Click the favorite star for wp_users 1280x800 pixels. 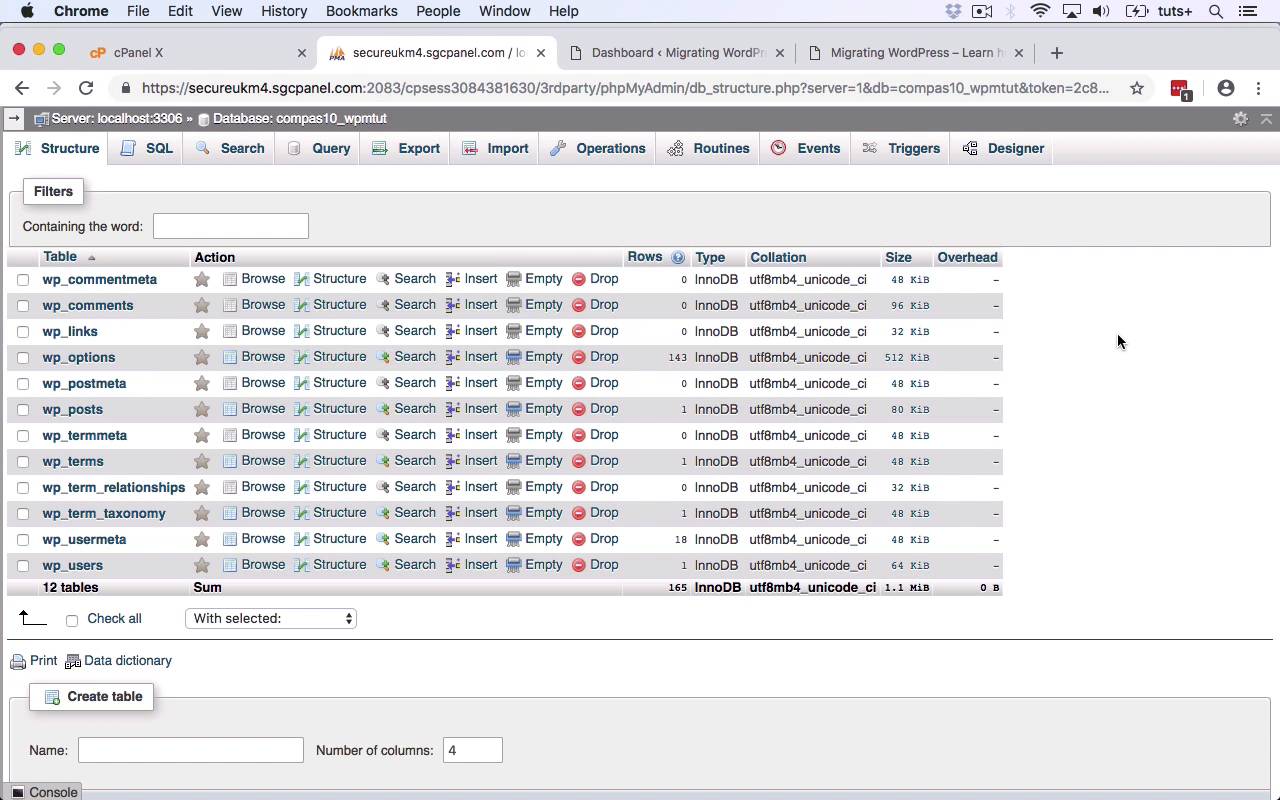pos(202,566)
